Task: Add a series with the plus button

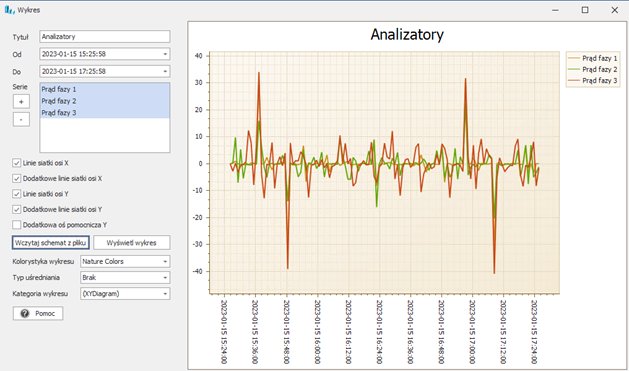Action: click(21, 101)
